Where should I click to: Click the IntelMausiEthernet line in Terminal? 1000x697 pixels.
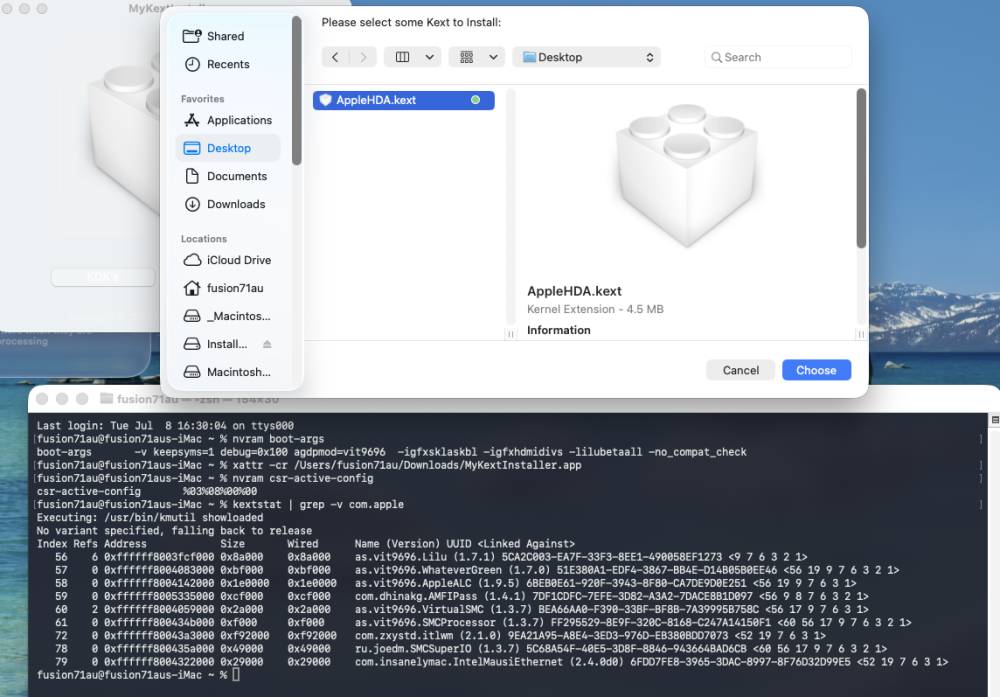click(x=492, y=662)
